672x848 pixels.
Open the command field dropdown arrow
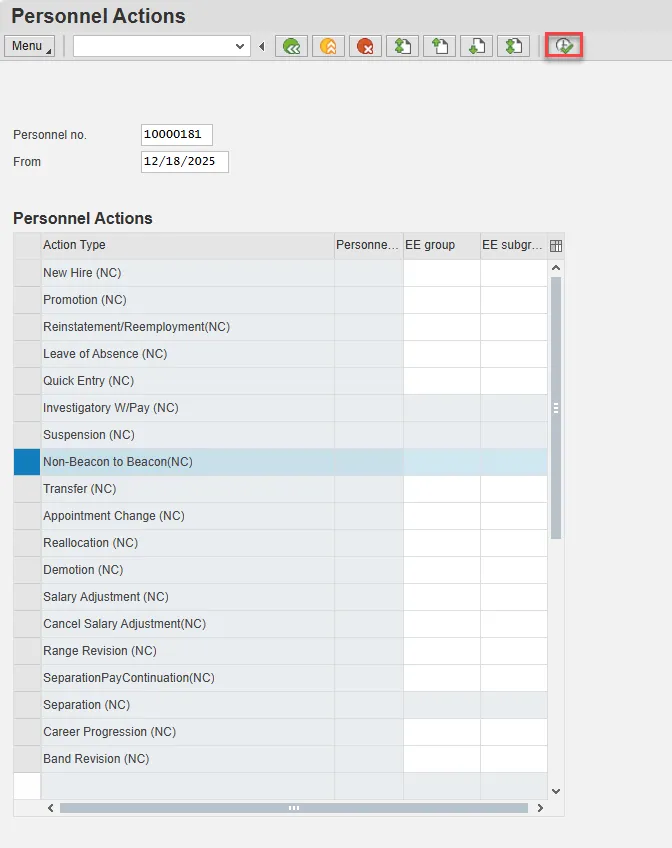[240, 46]
